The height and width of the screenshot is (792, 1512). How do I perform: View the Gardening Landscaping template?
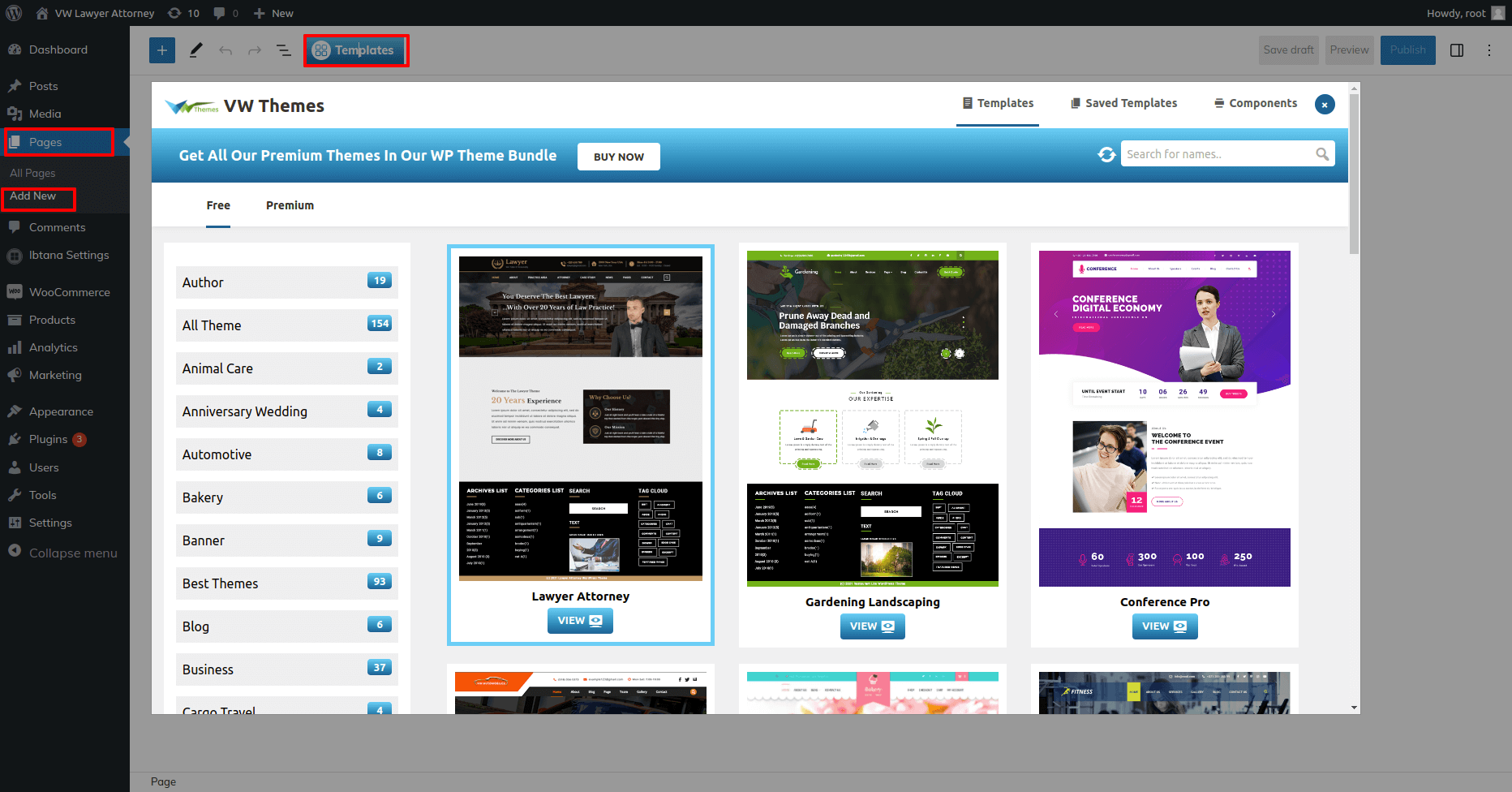click(x=872, y=626)
